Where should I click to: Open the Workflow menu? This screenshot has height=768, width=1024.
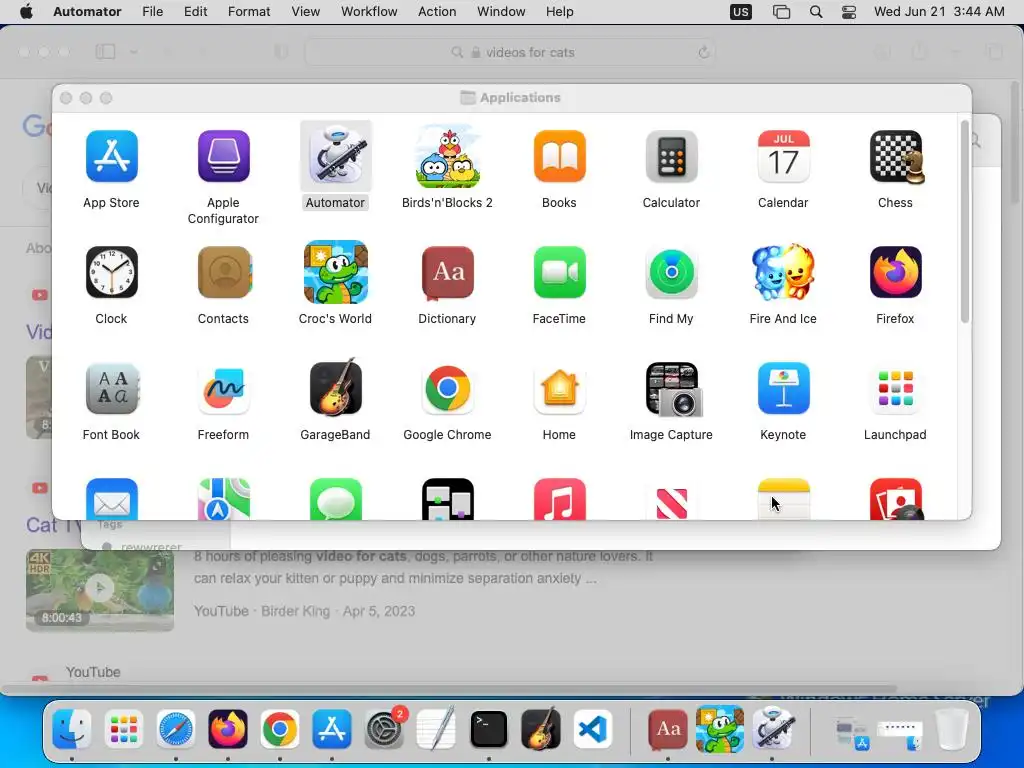coord(369,12)
